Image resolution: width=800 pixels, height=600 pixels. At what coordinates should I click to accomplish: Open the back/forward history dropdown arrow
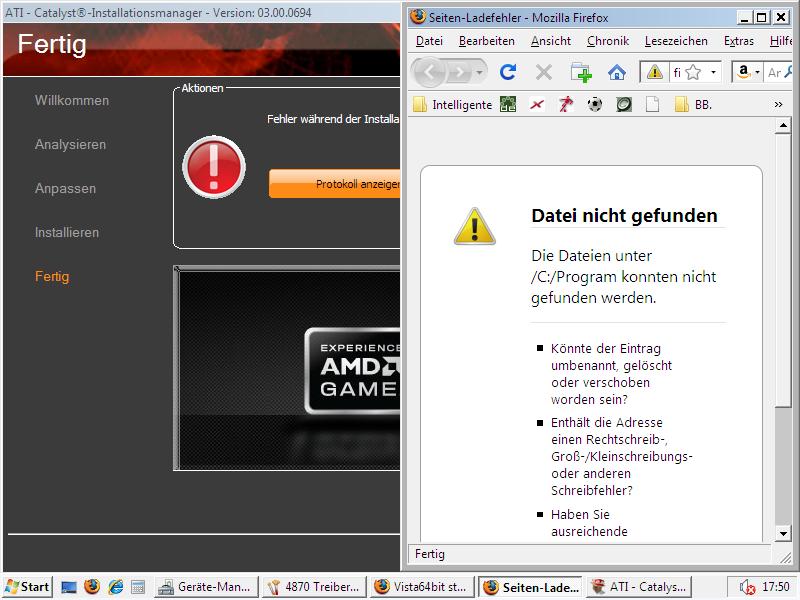(x=480, y=72)
